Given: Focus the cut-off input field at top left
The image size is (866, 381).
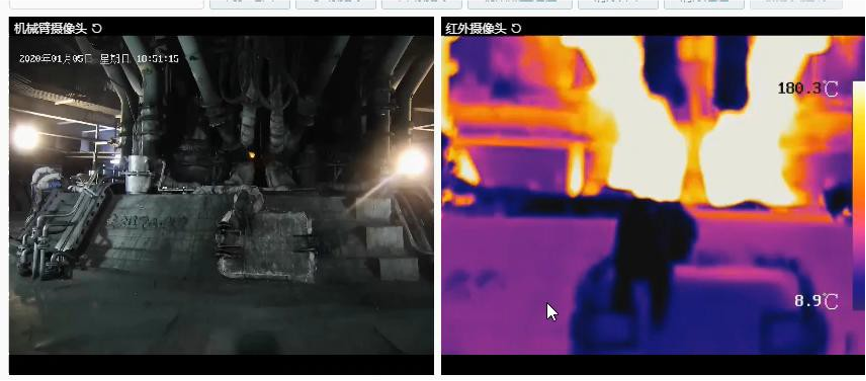Looking at the screenshot, I should click(x=107, y=4).
